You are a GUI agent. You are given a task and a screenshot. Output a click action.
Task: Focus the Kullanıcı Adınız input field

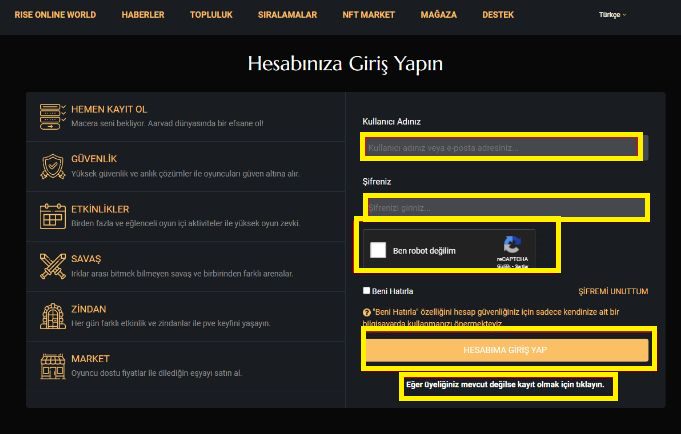pos(506,148)
